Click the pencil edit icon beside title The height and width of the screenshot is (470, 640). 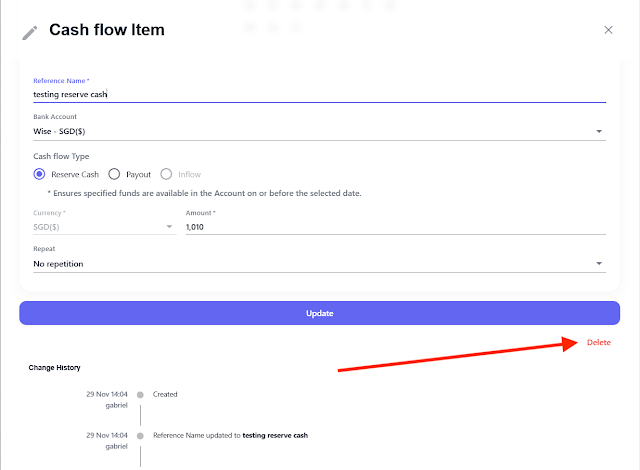click(29, 31)
